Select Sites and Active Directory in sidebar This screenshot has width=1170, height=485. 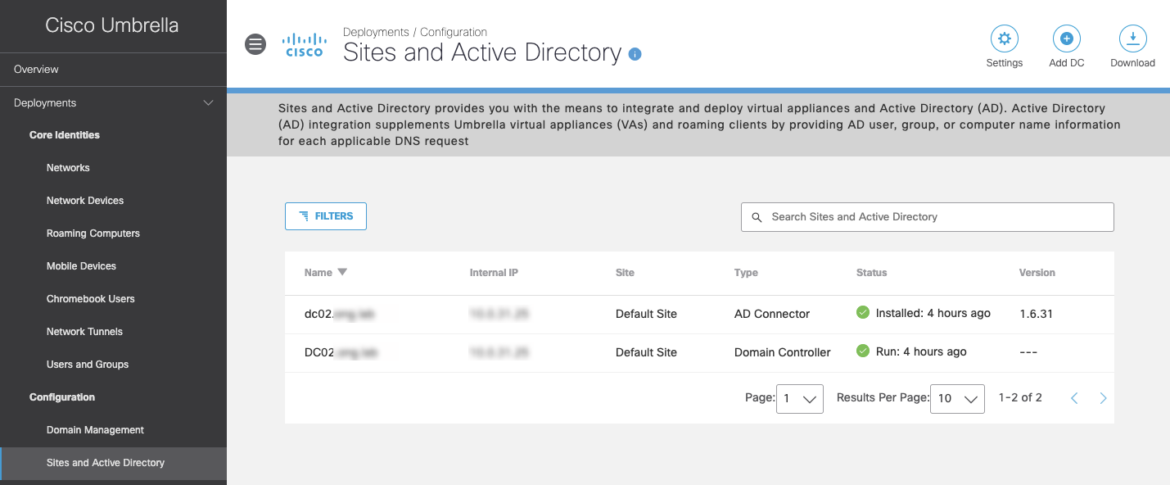[113, 463]
